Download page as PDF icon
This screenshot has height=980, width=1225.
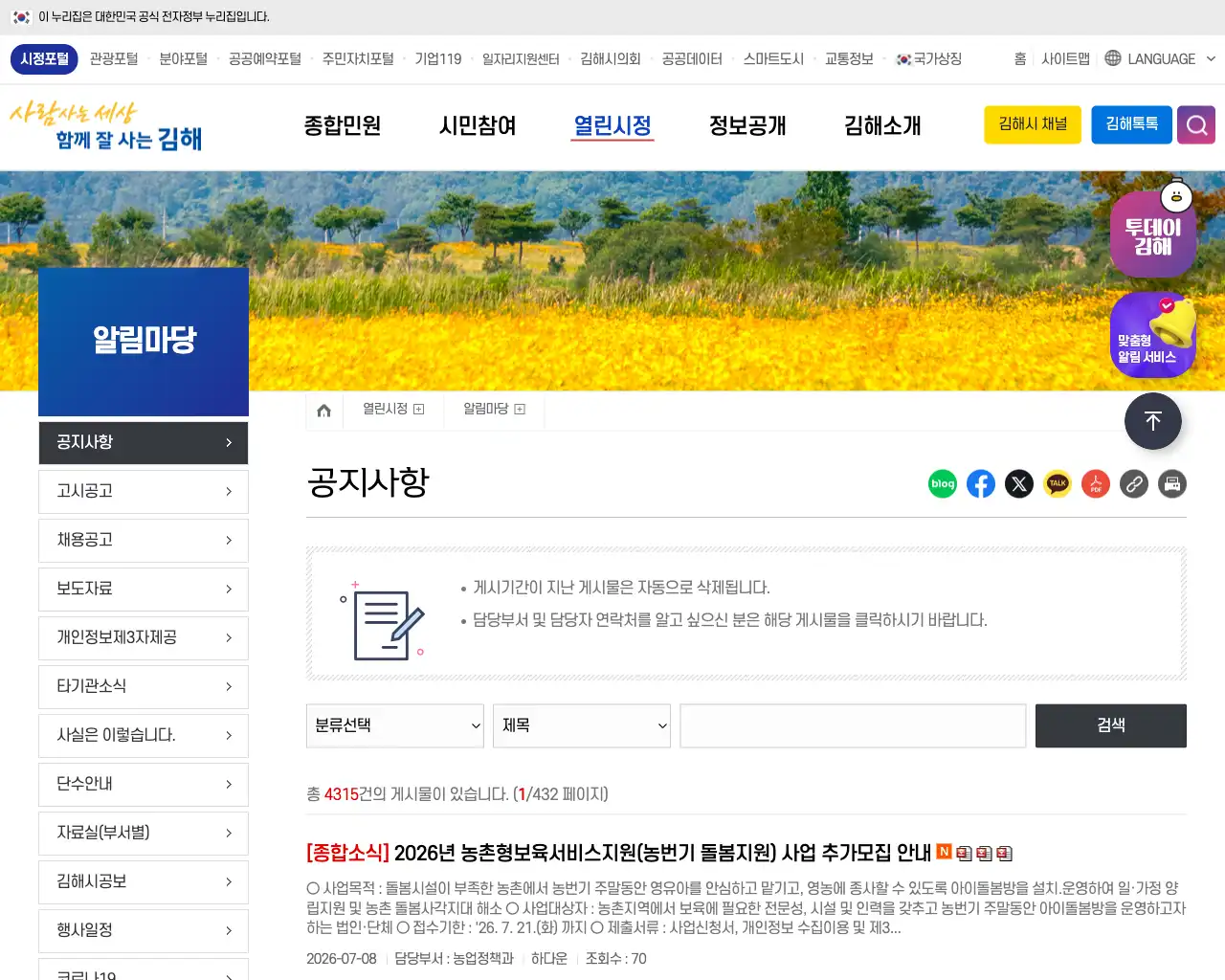[1096, 484]
